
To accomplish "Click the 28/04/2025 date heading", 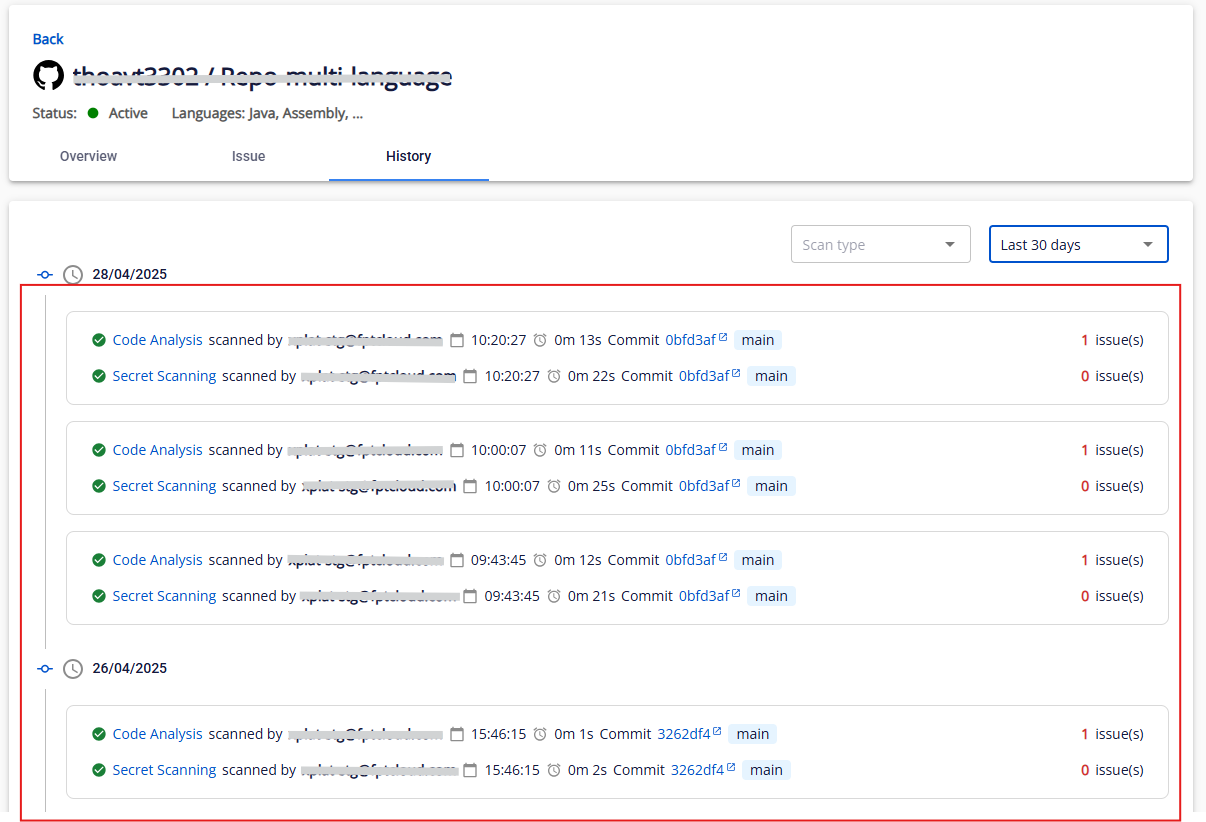I will click(130, 274).
